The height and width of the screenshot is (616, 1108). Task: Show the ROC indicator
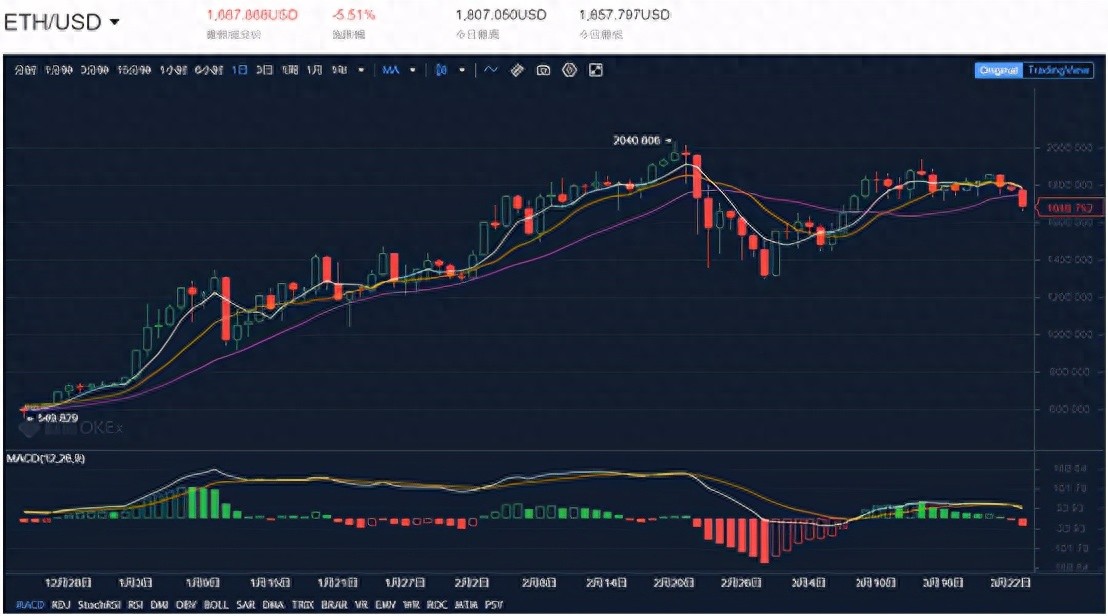click(437, 605)
